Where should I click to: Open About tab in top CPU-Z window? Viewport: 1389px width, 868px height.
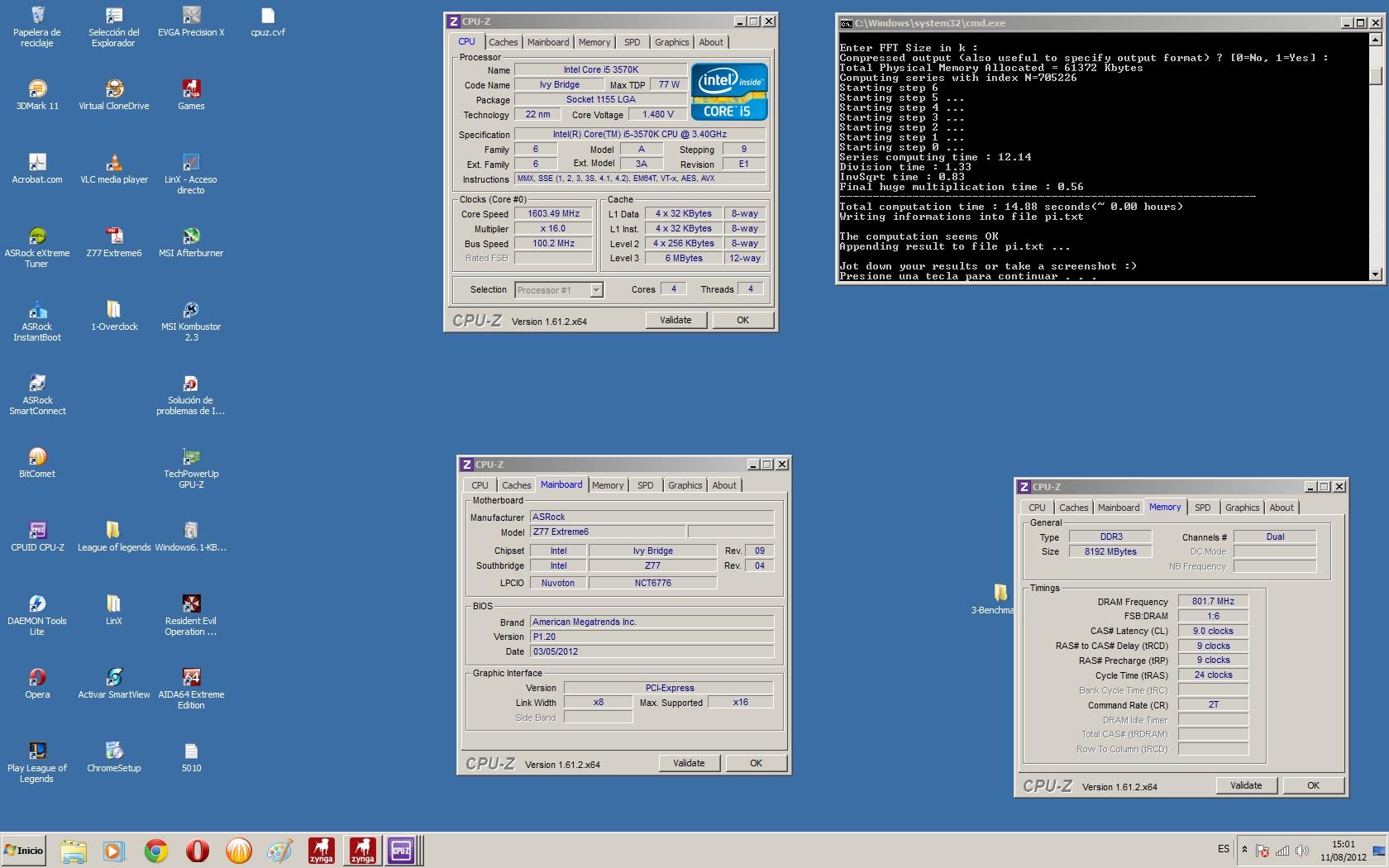point(711,42)
